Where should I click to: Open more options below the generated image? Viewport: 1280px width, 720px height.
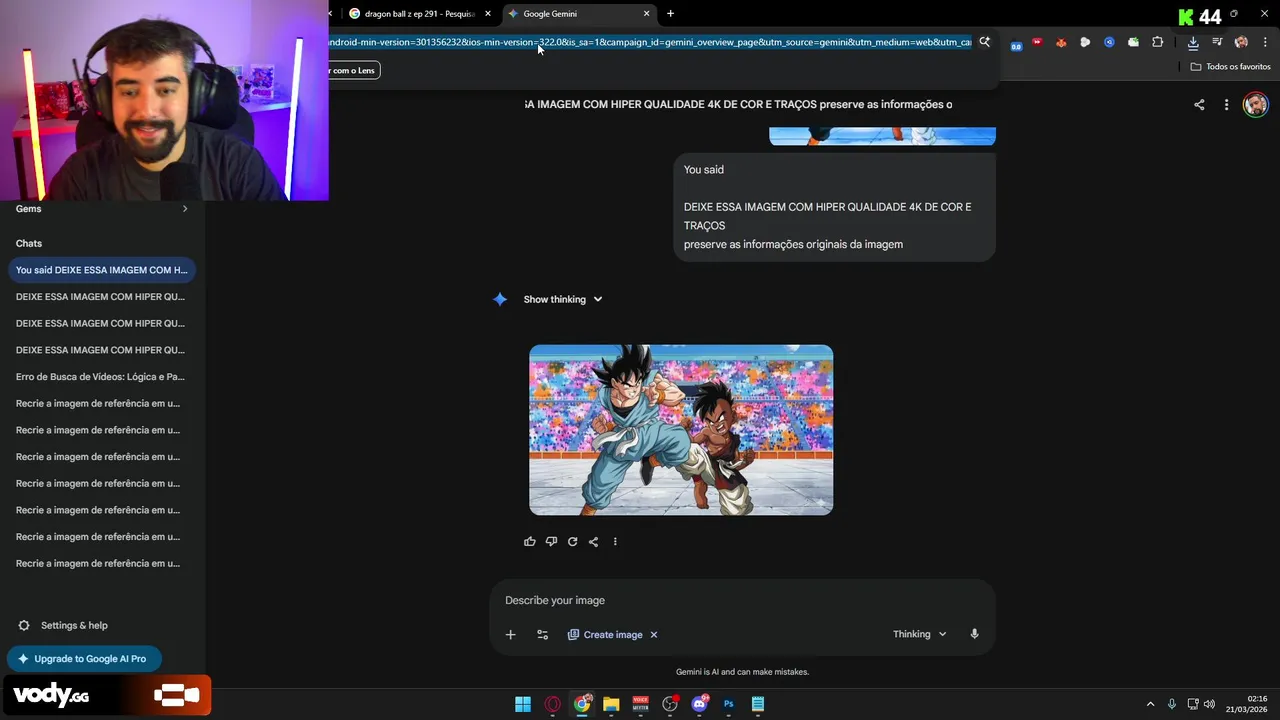pyautogui.click(x=615, y=541)
